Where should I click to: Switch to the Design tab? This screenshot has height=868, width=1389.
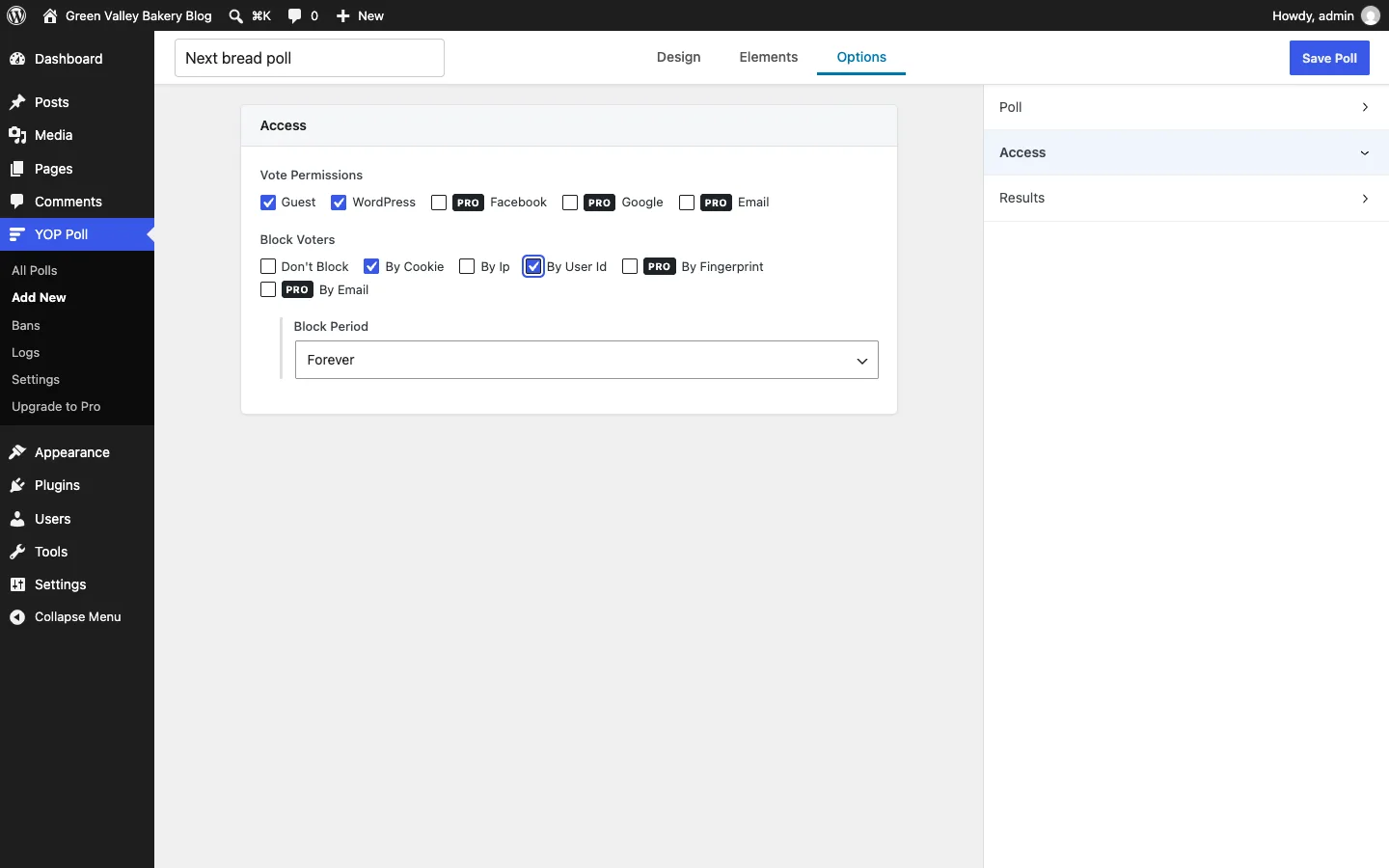679,57
